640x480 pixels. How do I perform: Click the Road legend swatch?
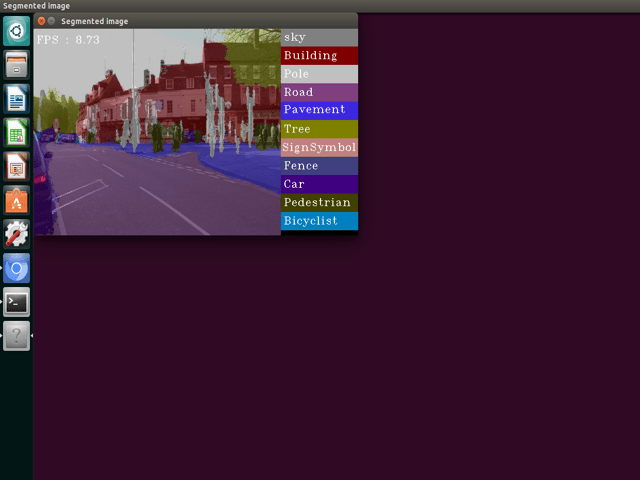pyautogui.click(x=319, y=92)
